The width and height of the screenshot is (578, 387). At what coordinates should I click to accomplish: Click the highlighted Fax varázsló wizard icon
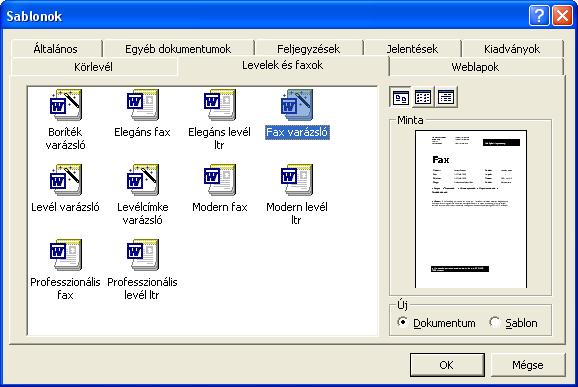297,105
